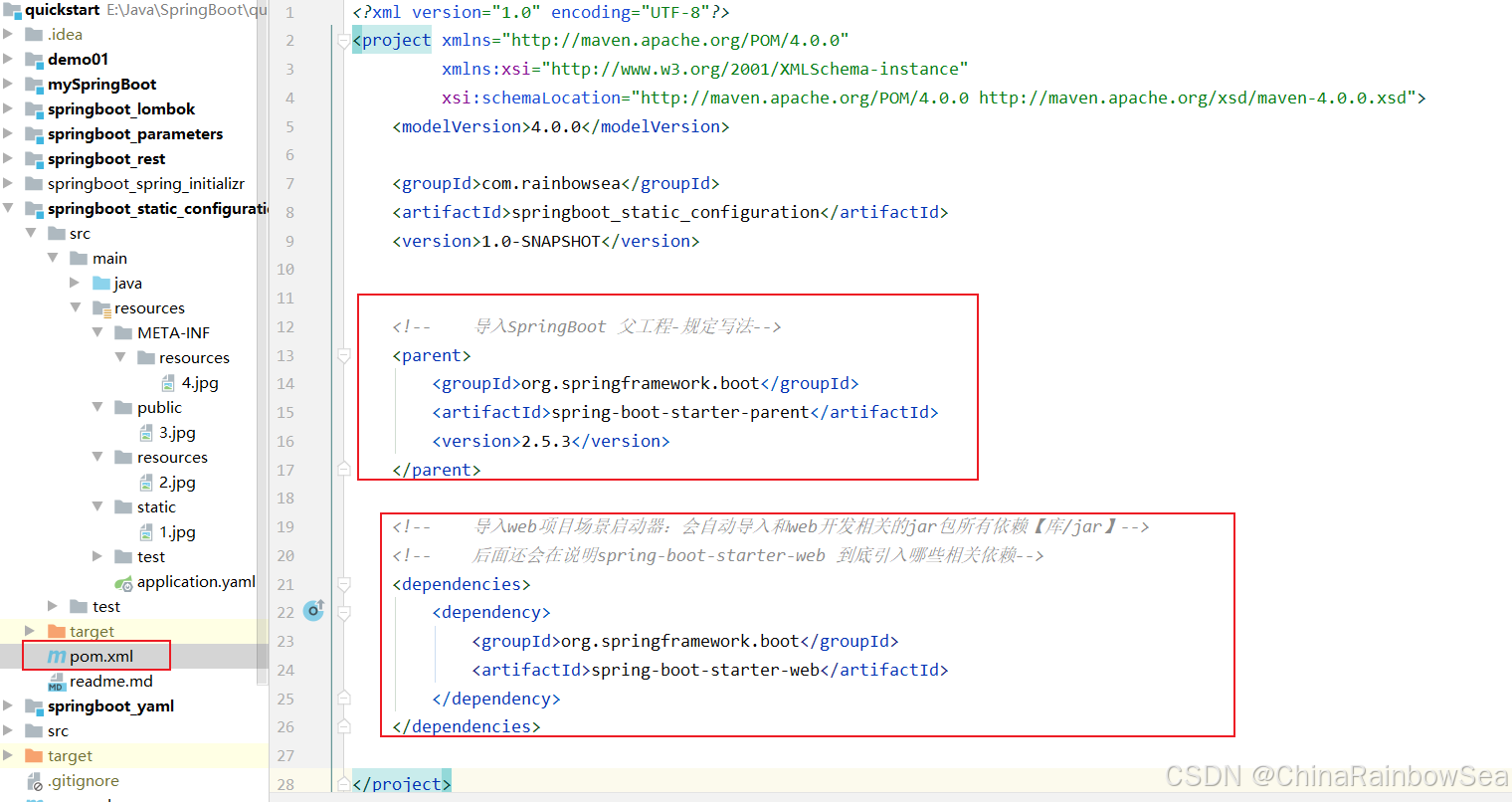Image resolution: width=1512 pixels, height=802 pixels.
Task: Click the quickstart project root icon
Action: pyautogui.click(x=14, y=10)
